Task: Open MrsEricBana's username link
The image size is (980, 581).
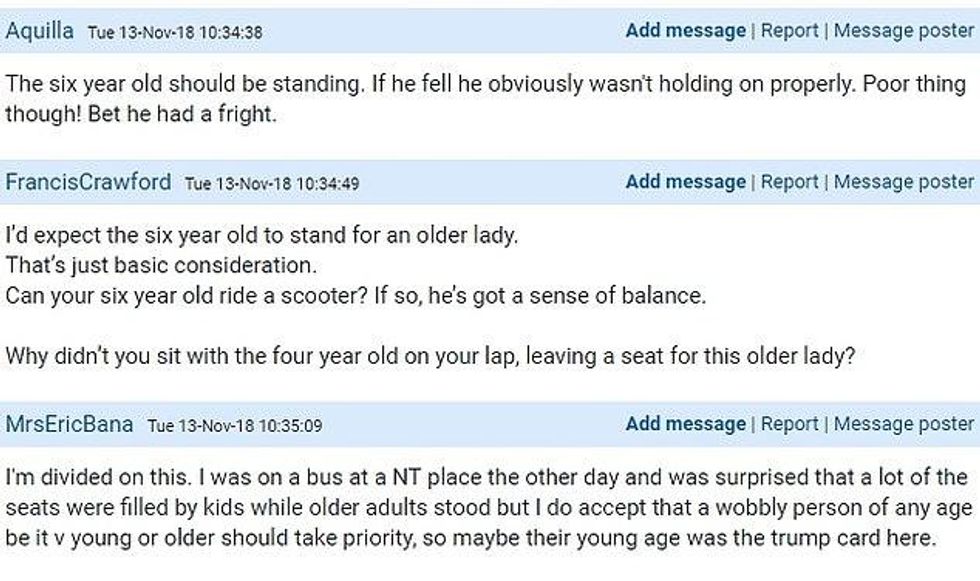Action: point(69,424)
